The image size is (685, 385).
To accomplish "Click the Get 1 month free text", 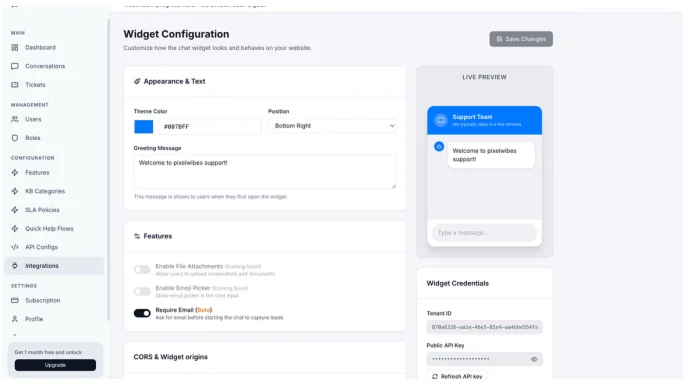I will [48, 352].
